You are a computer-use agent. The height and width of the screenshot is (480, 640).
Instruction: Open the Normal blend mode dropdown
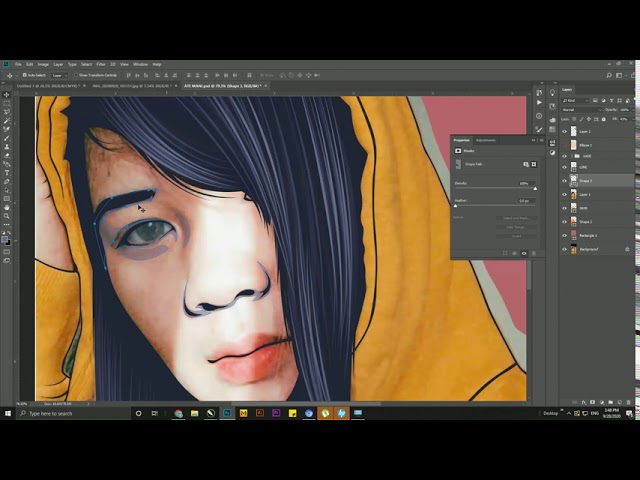click(x=582, y=110)
